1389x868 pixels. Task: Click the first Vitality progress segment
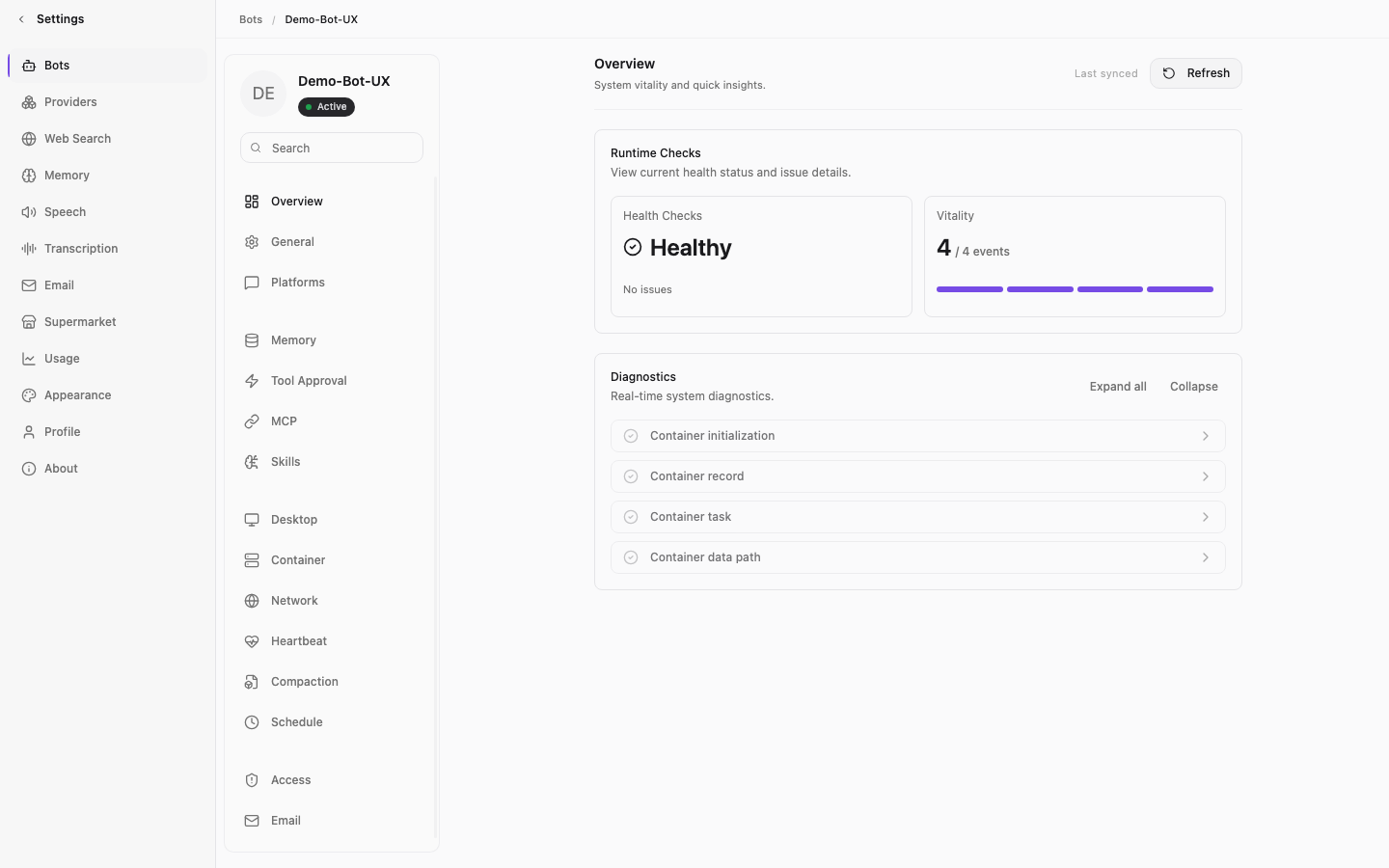point(969,289)
